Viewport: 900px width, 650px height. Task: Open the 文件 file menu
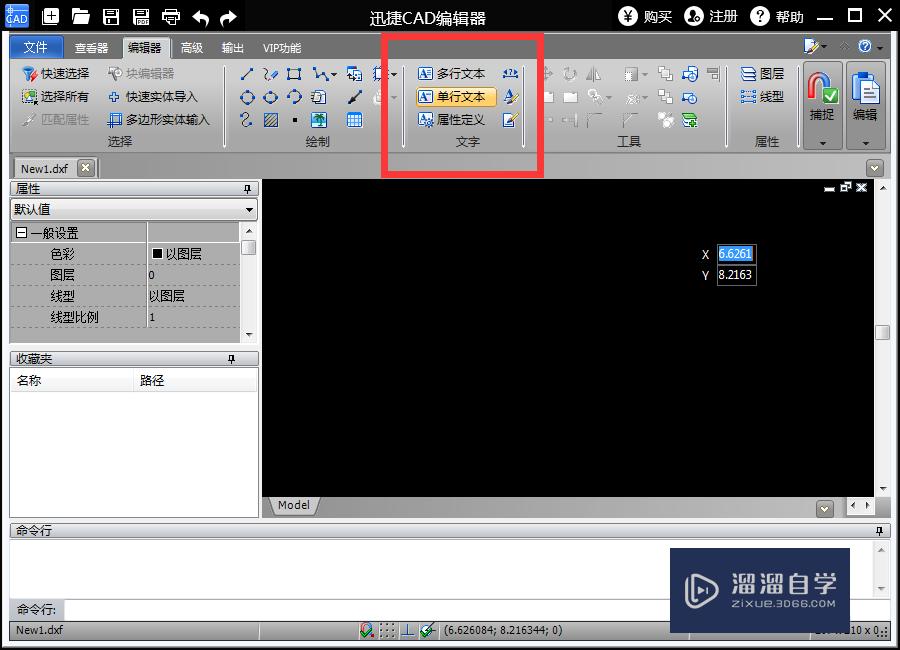click(x=36, y=47)
